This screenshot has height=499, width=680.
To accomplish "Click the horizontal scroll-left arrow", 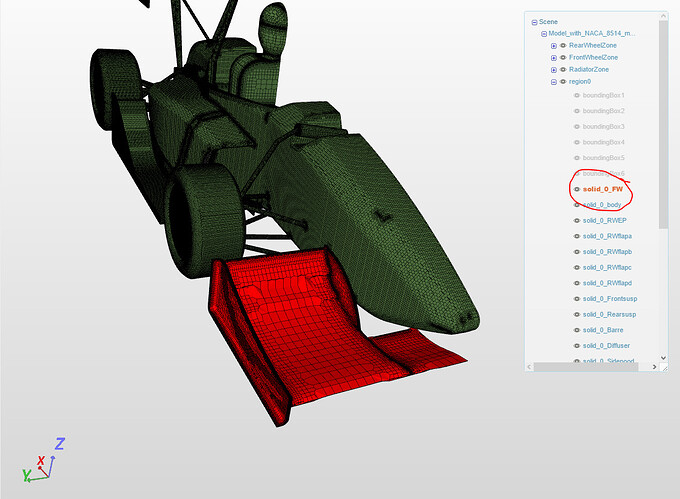I will tap(529, 367).
